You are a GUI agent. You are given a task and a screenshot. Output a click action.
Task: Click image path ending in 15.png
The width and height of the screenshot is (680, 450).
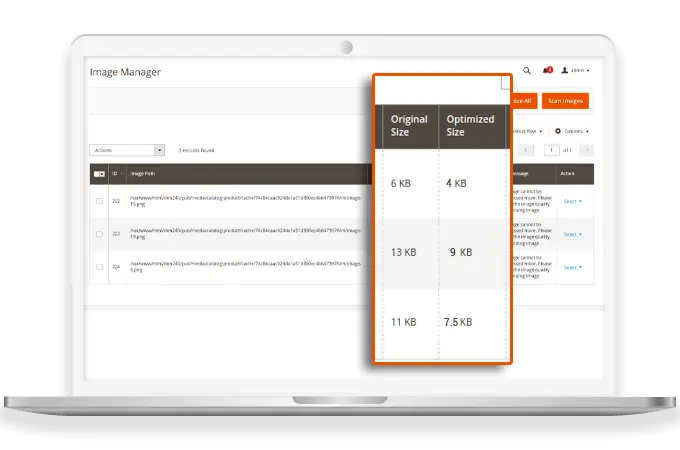[x=246, y=201]
